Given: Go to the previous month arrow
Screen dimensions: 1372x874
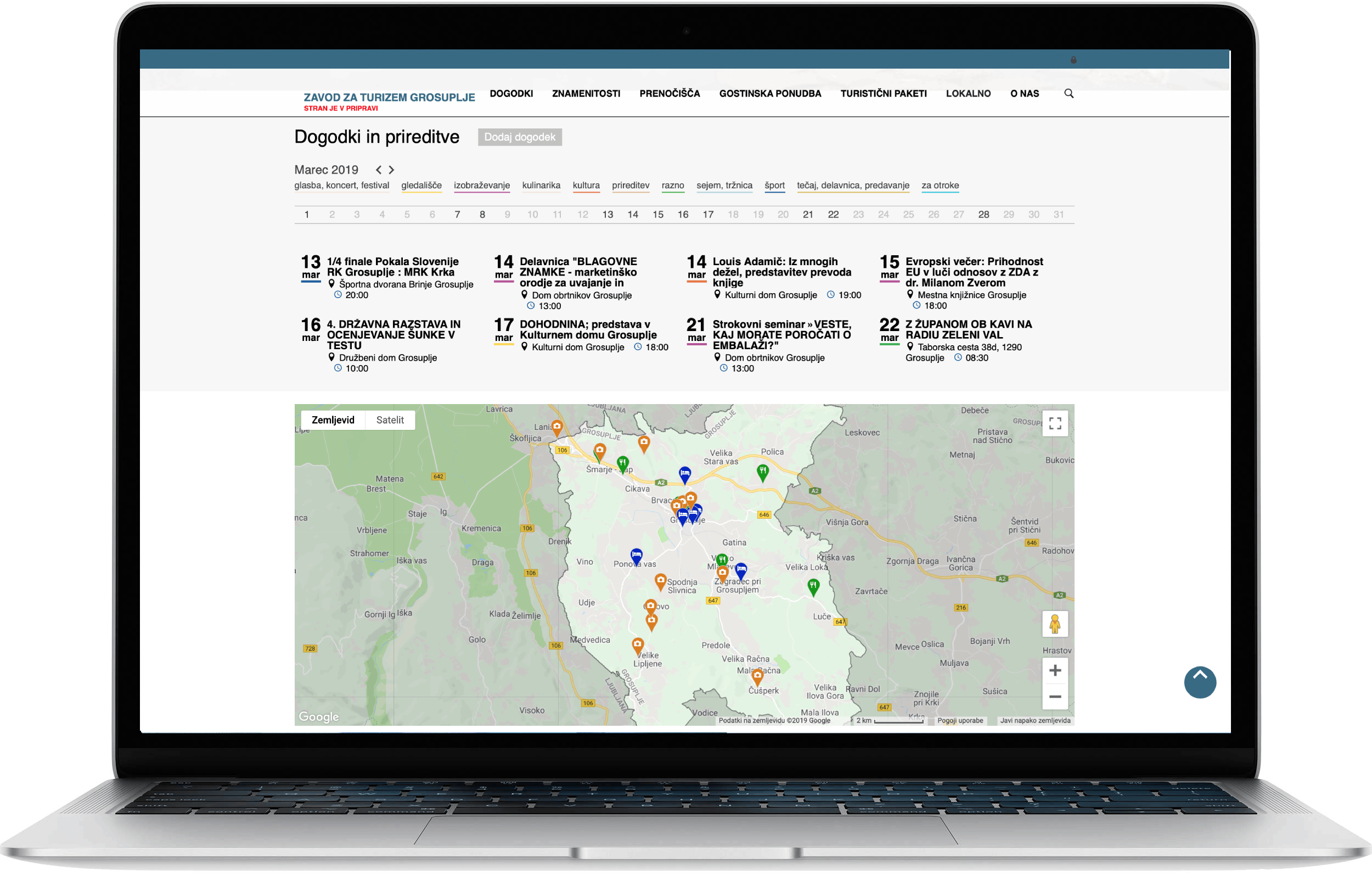Looking at the screenshot, I should pos(378,170).
